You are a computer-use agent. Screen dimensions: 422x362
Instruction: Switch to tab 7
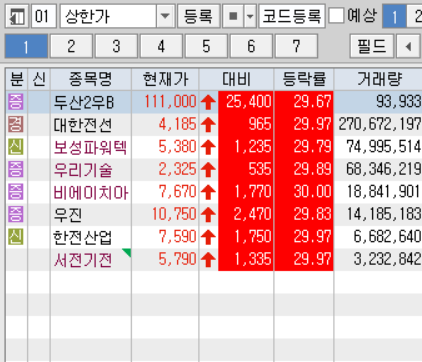coord(296,46)
